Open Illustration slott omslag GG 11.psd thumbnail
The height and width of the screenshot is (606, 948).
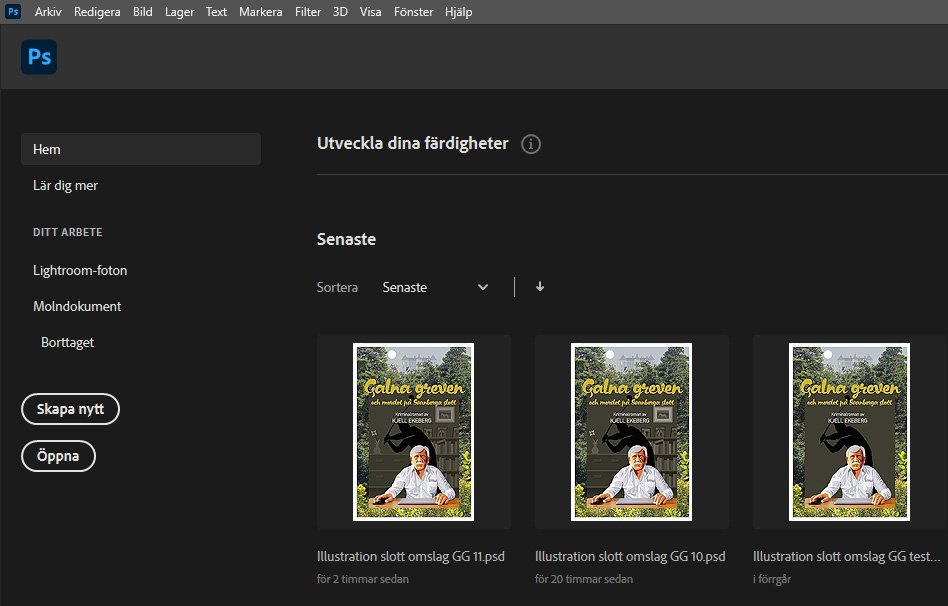click(x=413, y=432)
